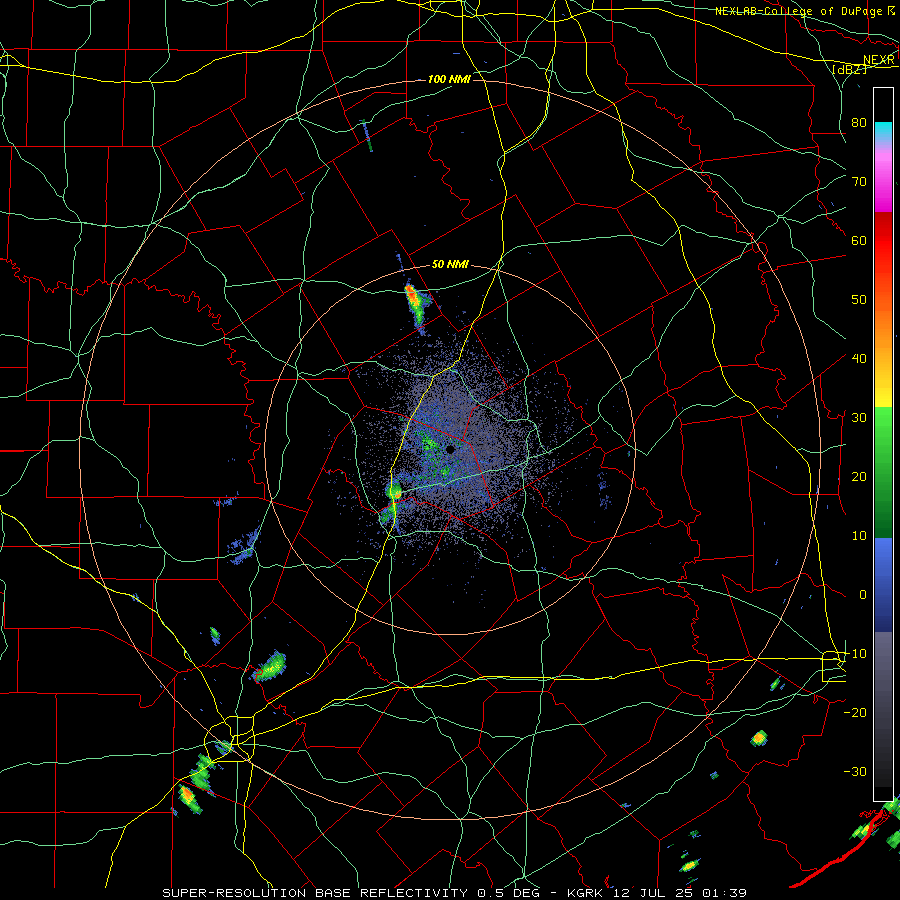The width and height of the screenshot is (900, 900).
Task: Click the 80 value on the dBZ scale
Action: click(859, 123)
